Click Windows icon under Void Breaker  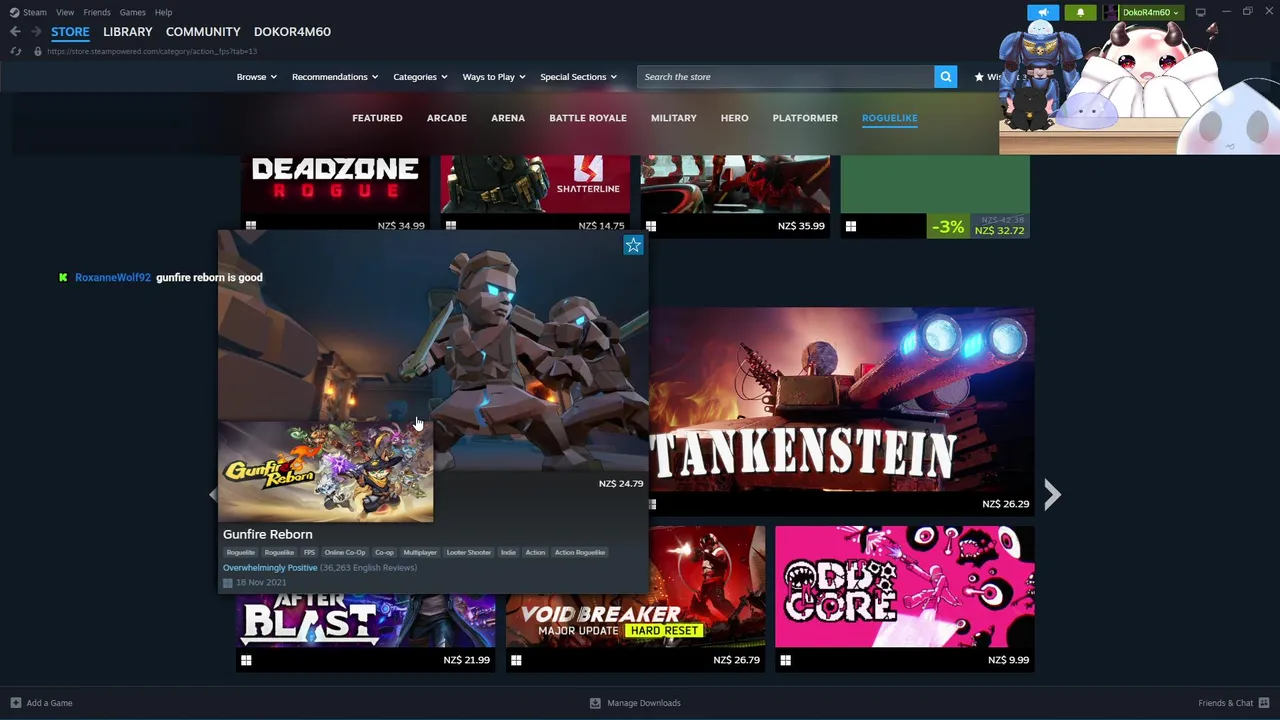click(516, 660)
